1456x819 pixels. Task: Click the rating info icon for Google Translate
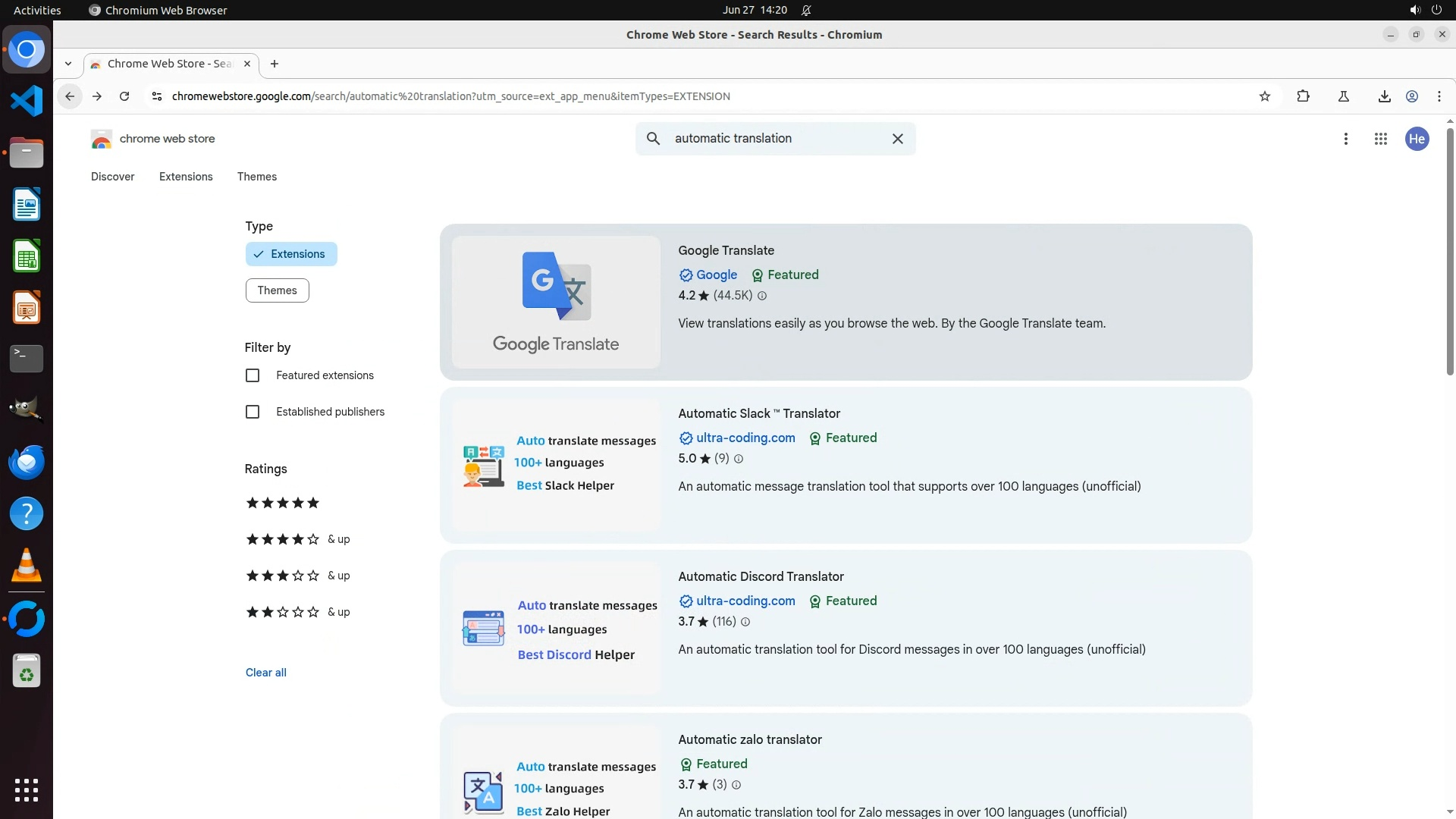click(x=762, y=296)
